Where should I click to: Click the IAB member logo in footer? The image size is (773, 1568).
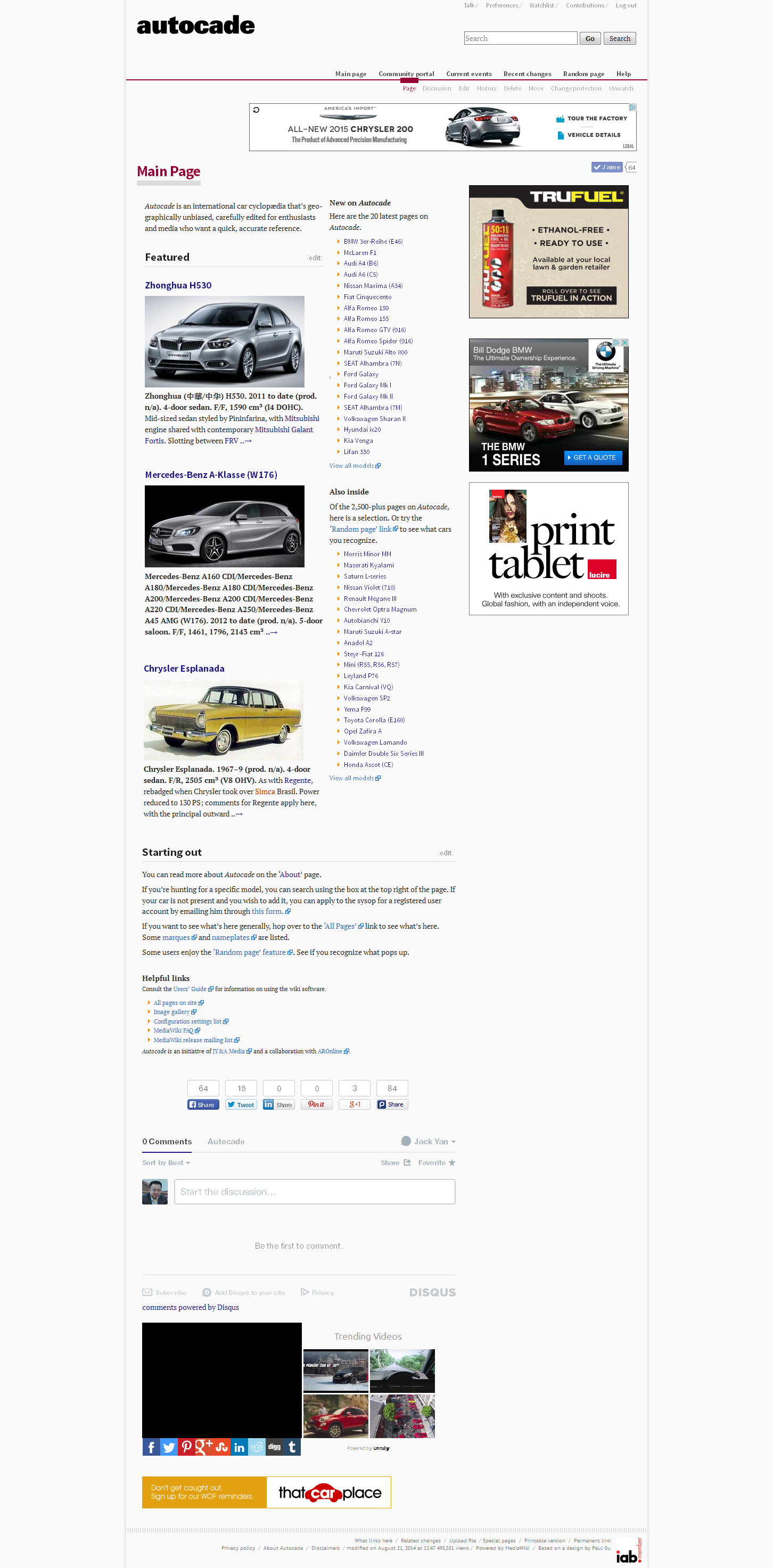(x=629, y=1550)
